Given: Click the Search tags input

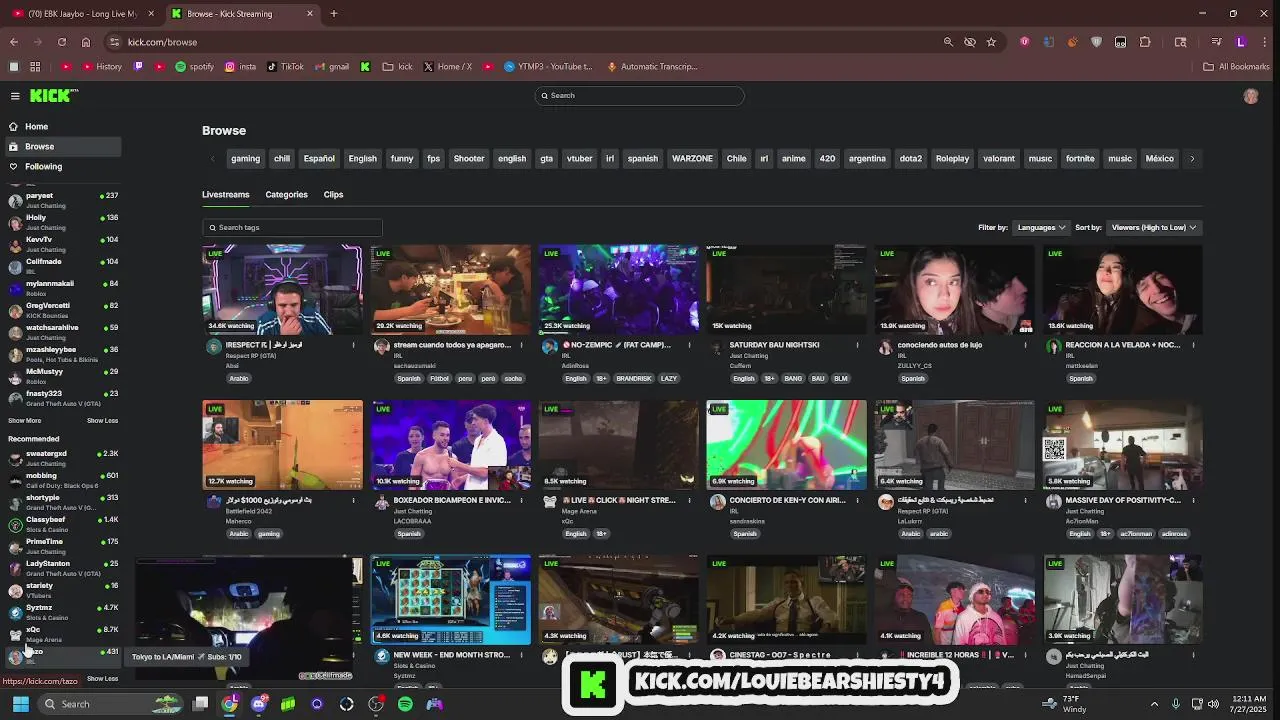Looking at the screenshot, I should [x=292, y=227].
